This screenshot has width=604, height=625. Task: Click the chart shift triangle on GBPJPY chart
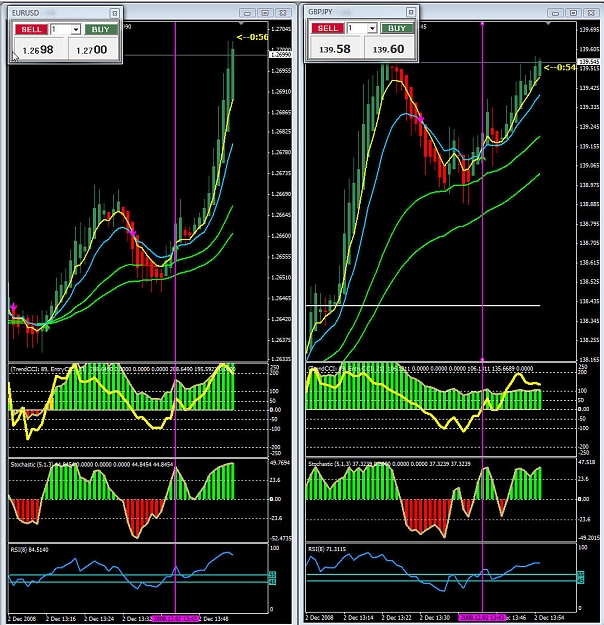click(549, 24)
